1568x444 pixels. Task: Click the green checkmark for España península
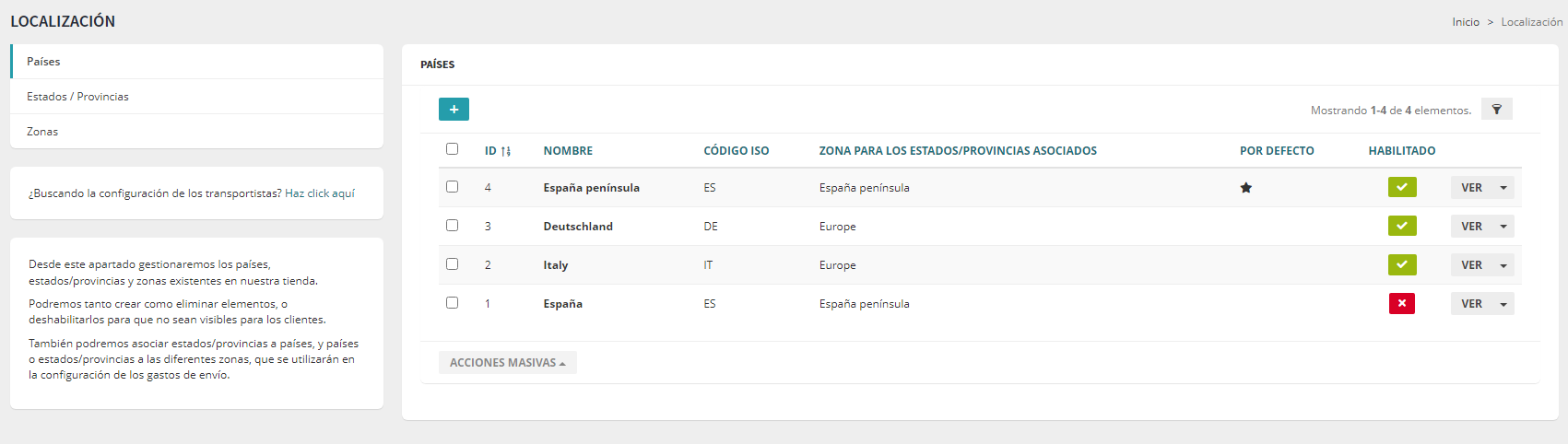(x=1401, y=188)
